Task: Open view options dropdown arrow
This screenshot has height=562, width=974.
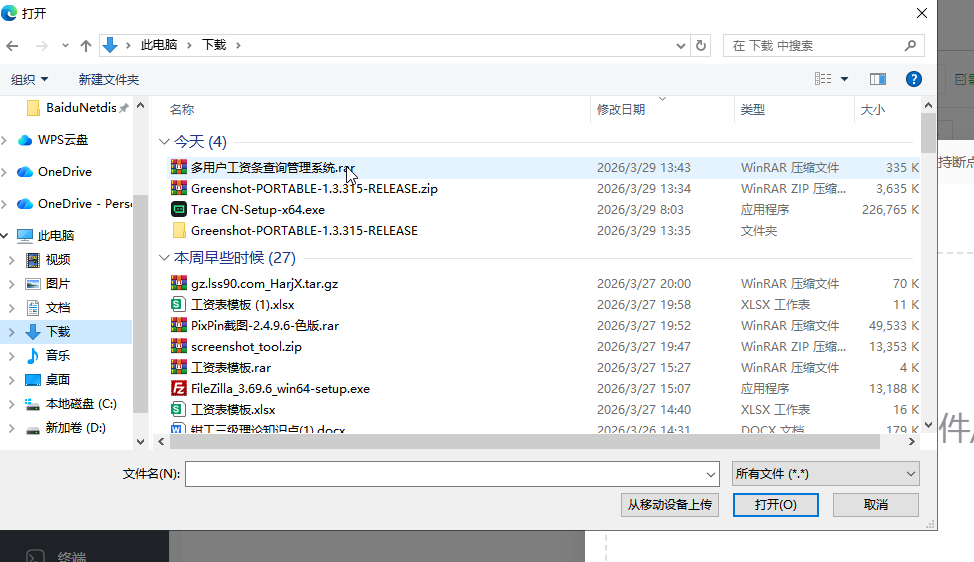Action: click(x=844, y=79)
